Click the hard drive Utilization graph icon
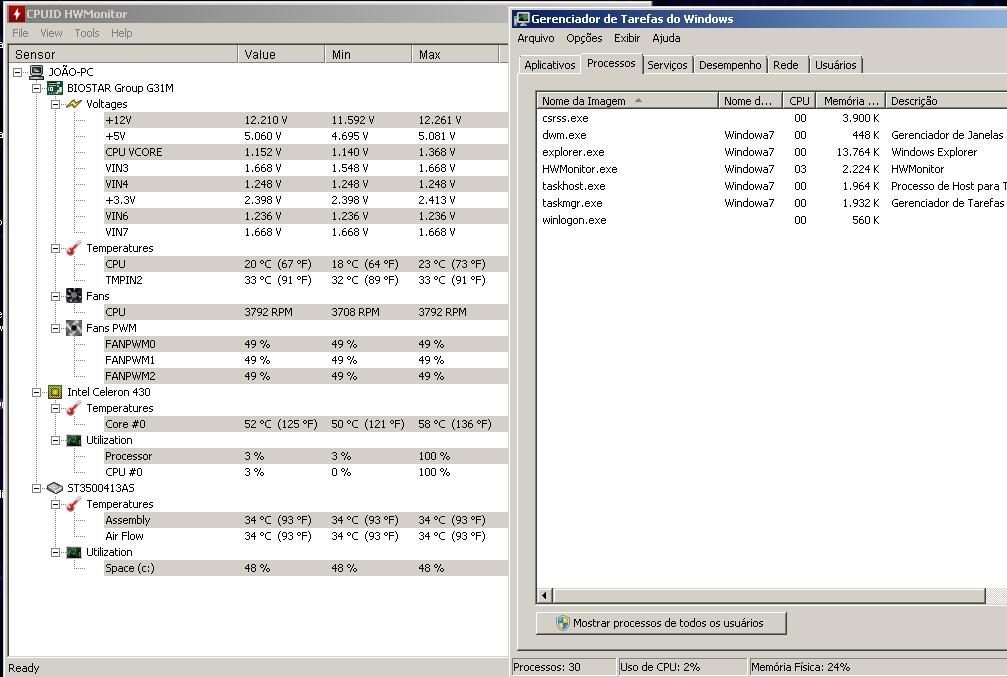The image size is (1007, 677). coord(74,552)
